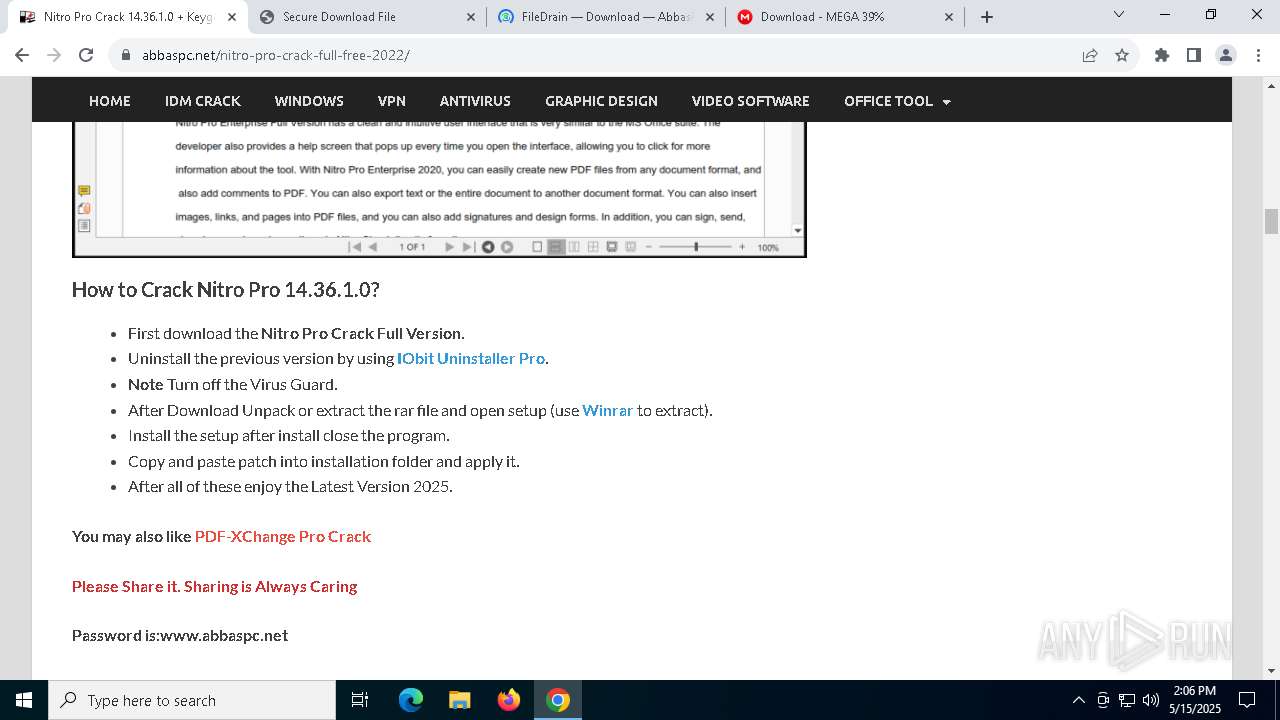
Task: Open a new tab
Action: tap(987, 17)
